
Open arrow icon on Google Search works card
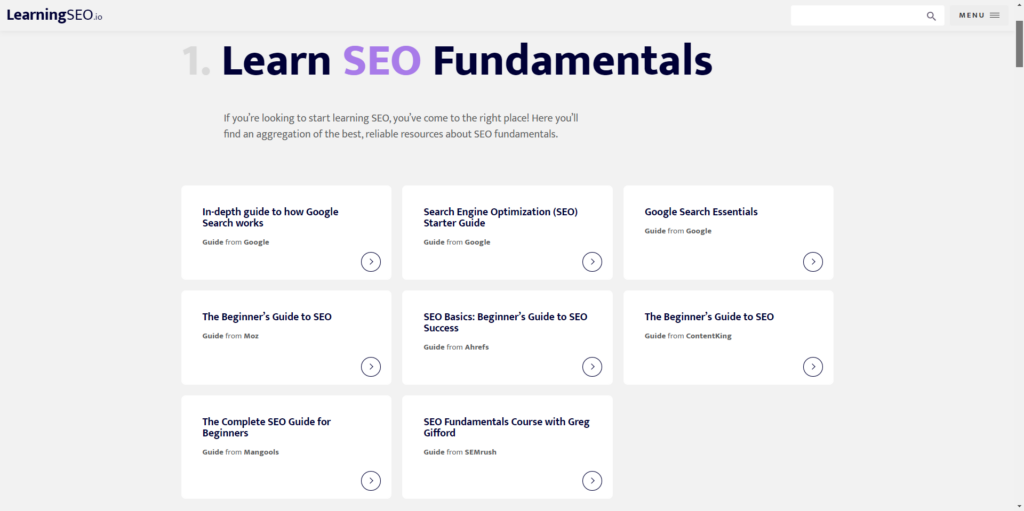coord(371,262)
